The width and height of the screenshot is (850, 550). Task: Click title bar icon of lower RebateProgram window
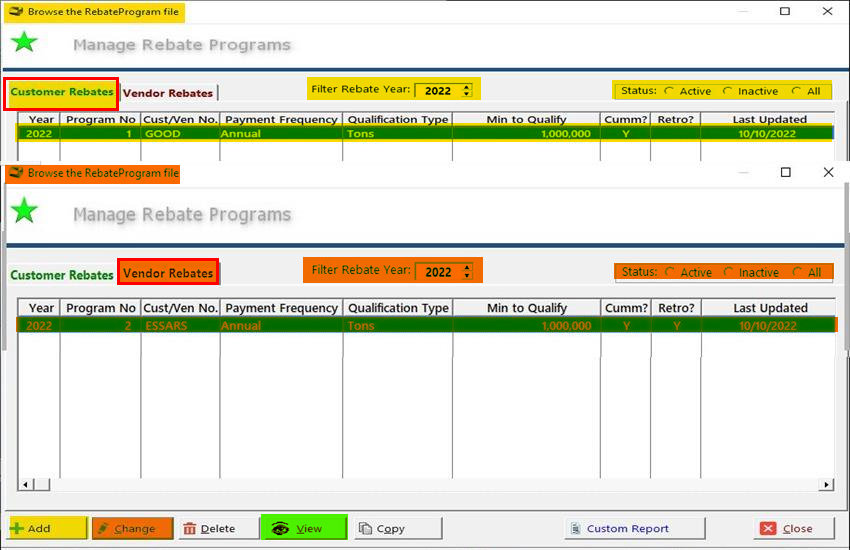pyautogui.click(x=16, y=173)
